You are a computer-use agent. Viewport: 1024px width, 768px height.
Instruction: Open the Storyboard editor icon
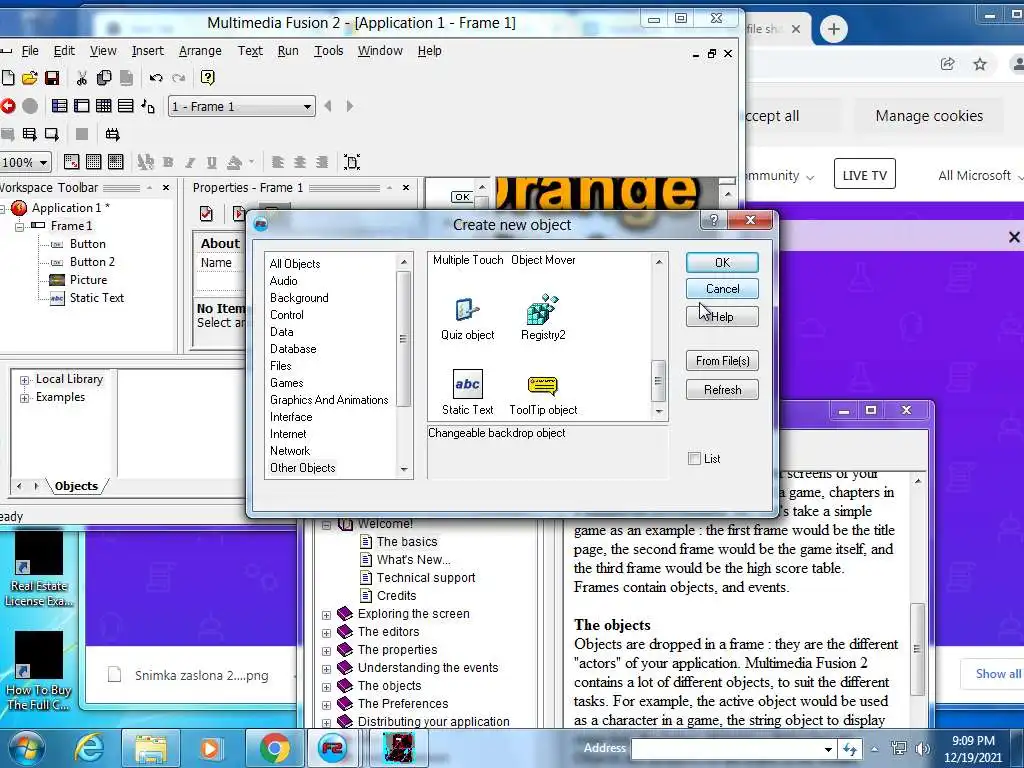pyautogui.click(x=59, y=106)
